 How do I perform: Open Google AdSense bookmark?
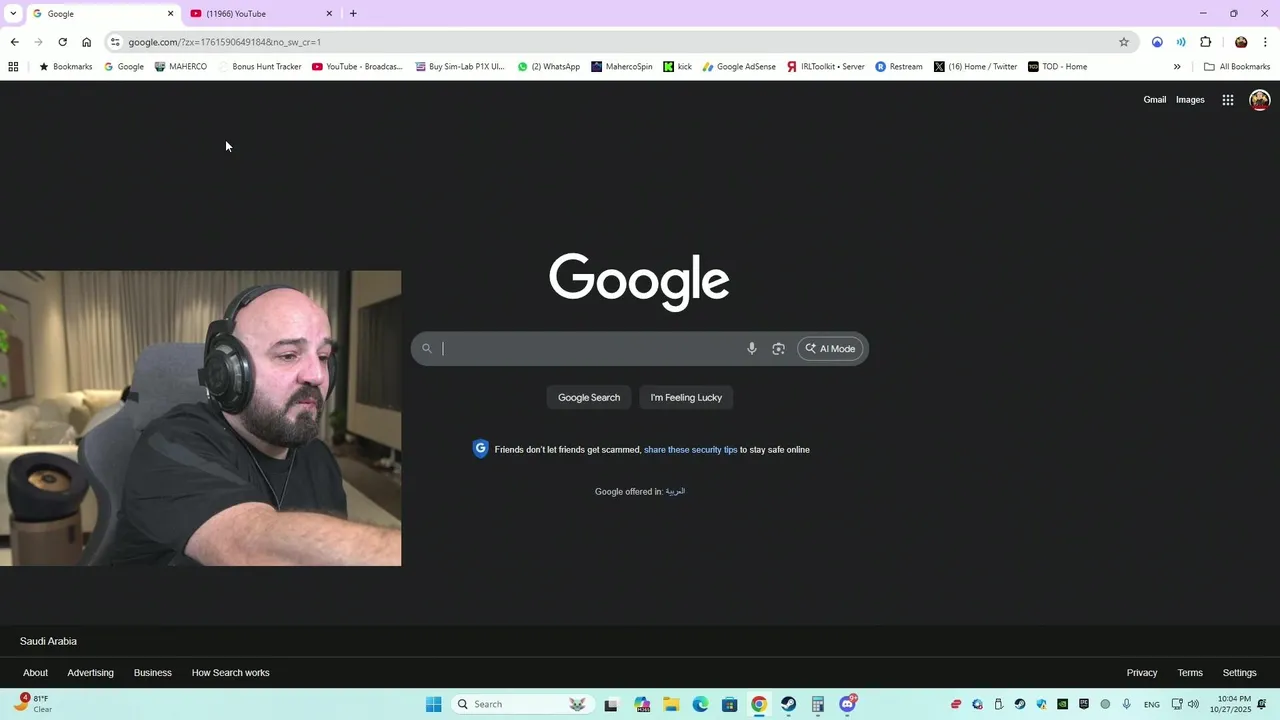[x=739, y=67]
